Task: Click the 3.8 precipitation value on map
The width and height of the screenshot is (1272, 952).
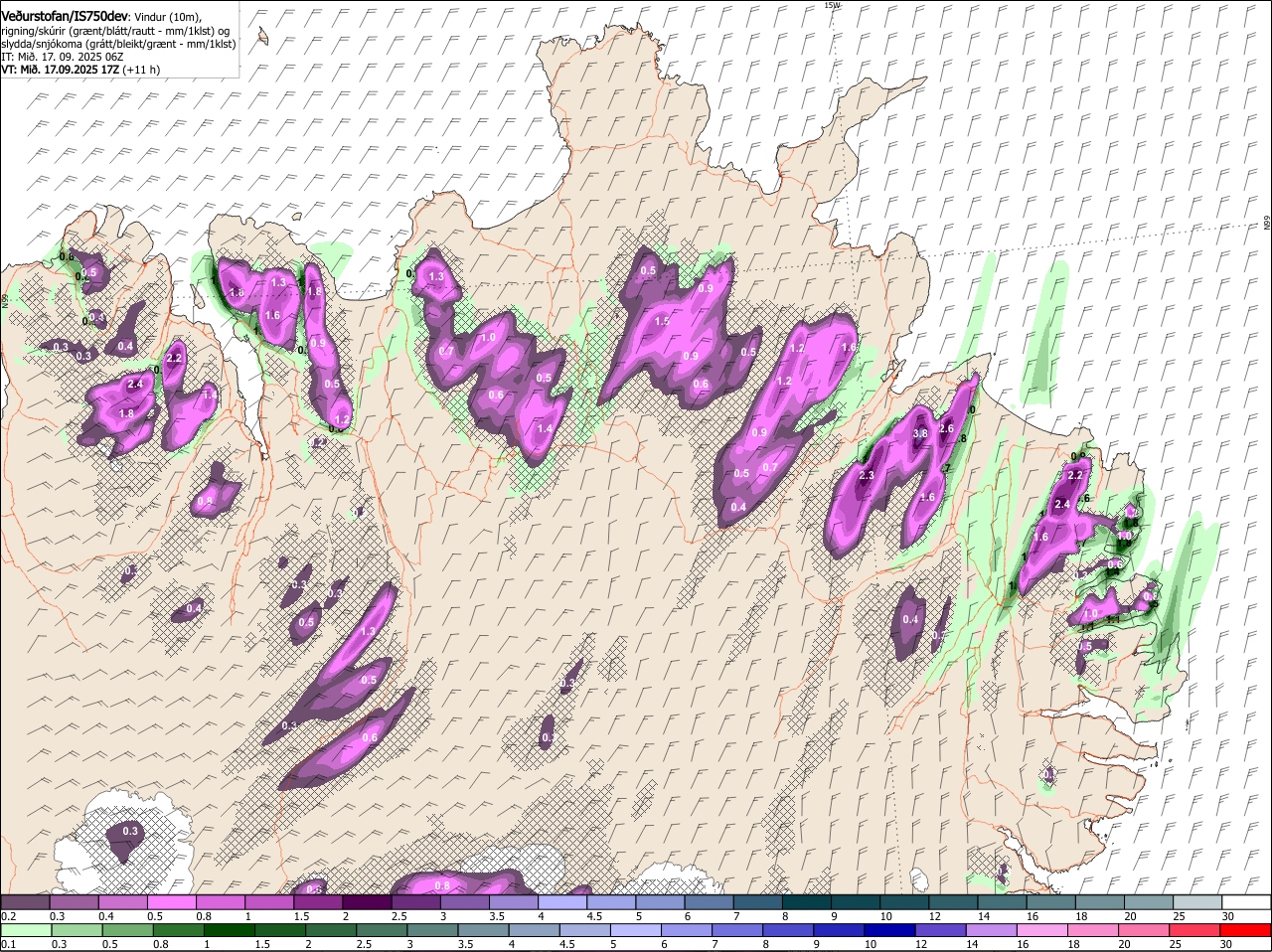Action: (x=920, y=434)
